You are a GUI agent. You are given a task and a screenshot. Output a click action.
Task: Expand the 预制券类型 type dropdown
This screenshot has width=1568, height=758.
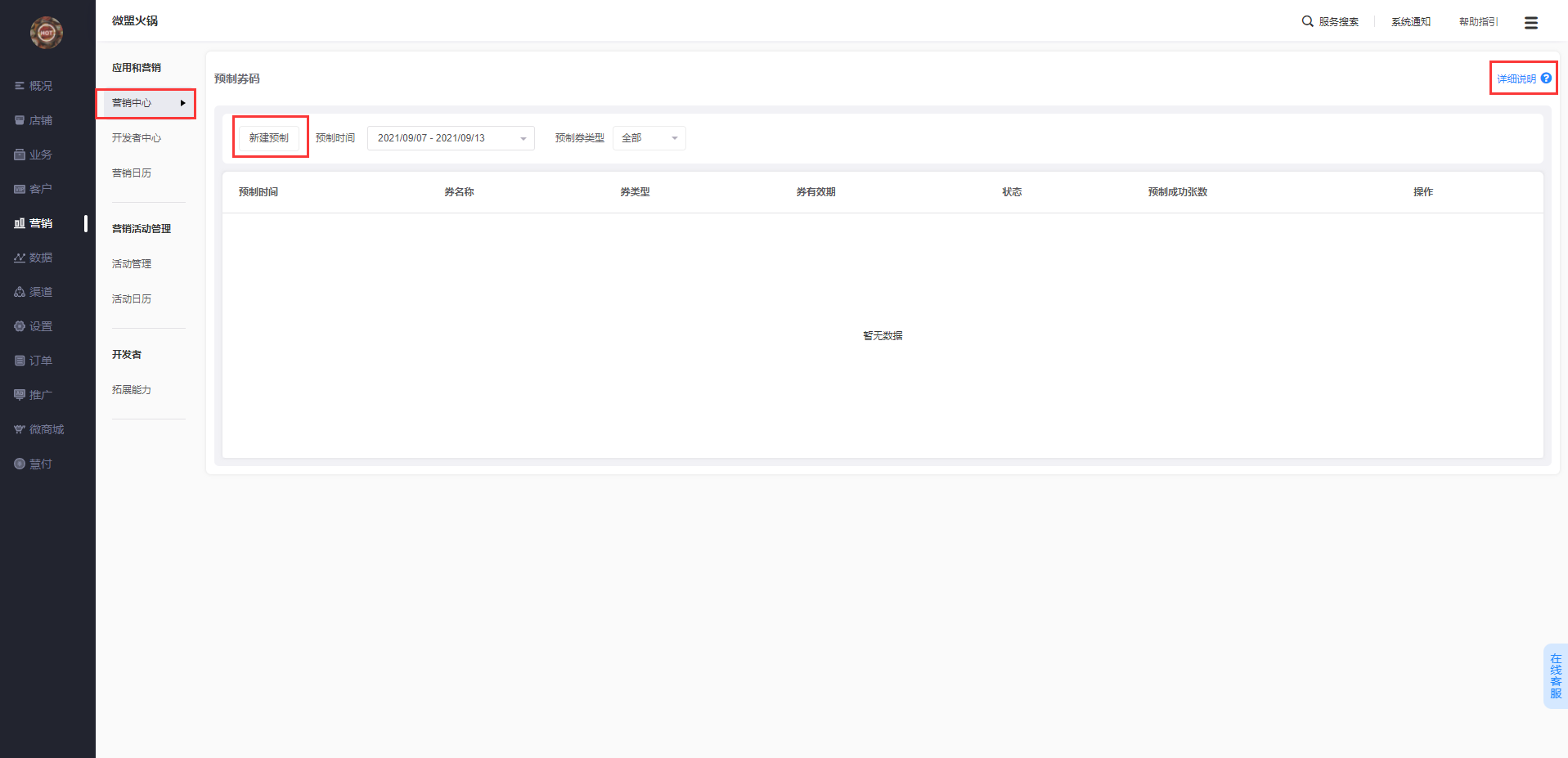649,138
